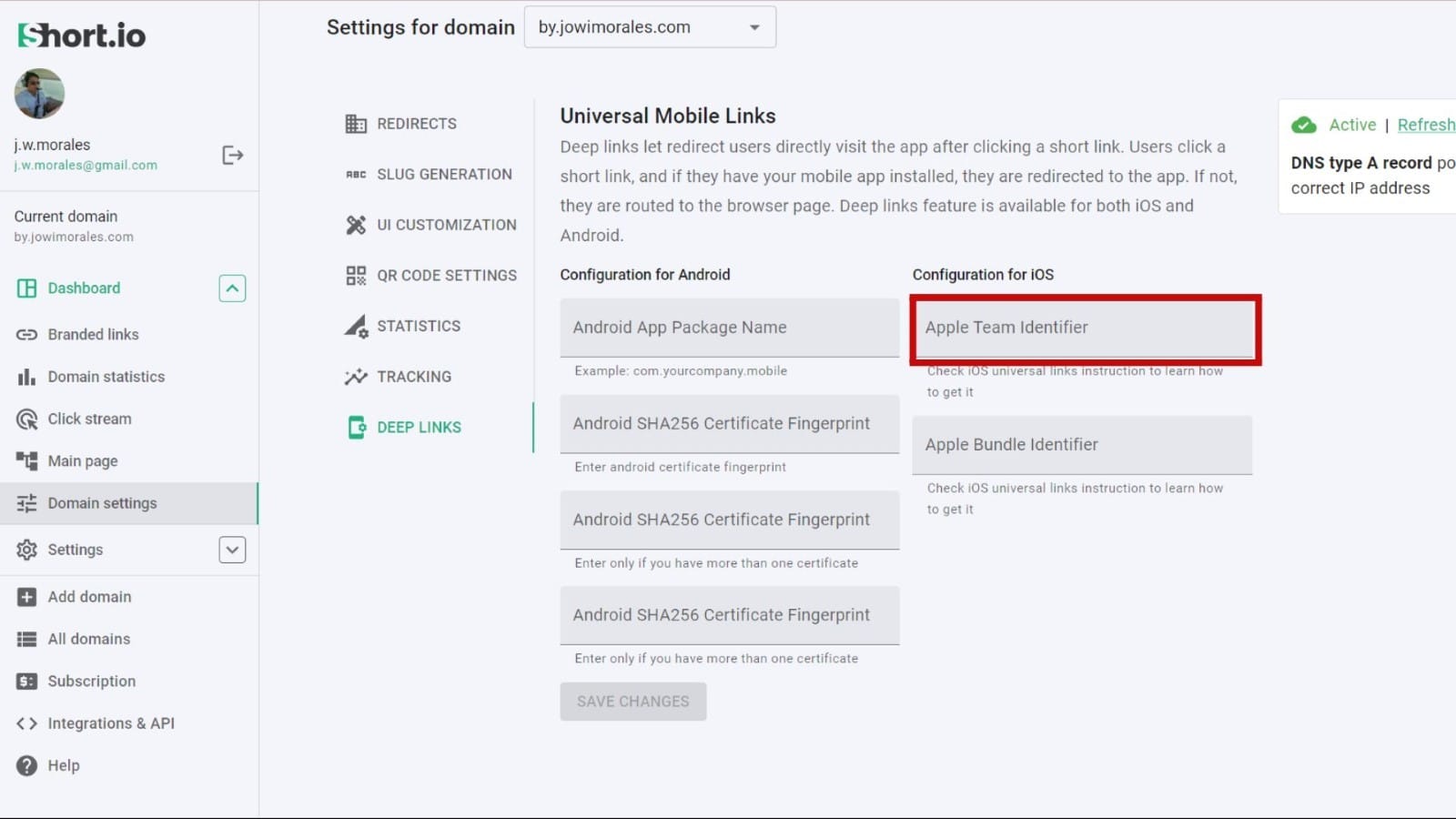Click the Domain statistics bar chart icon

(x=27, y=377)
